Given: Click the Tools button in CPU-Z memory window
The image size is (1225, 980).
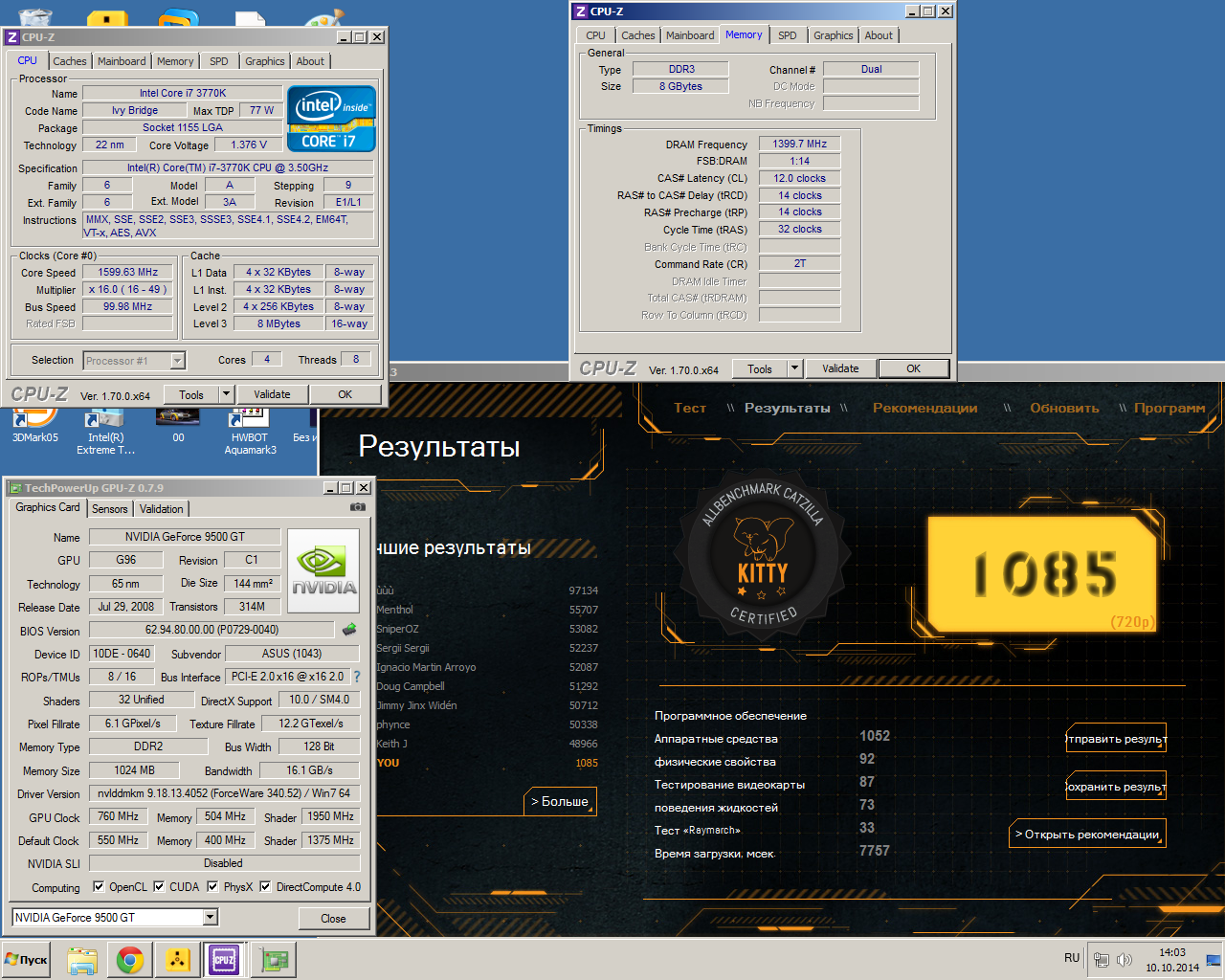Looking at the screenshot, I should pos(760,368).
